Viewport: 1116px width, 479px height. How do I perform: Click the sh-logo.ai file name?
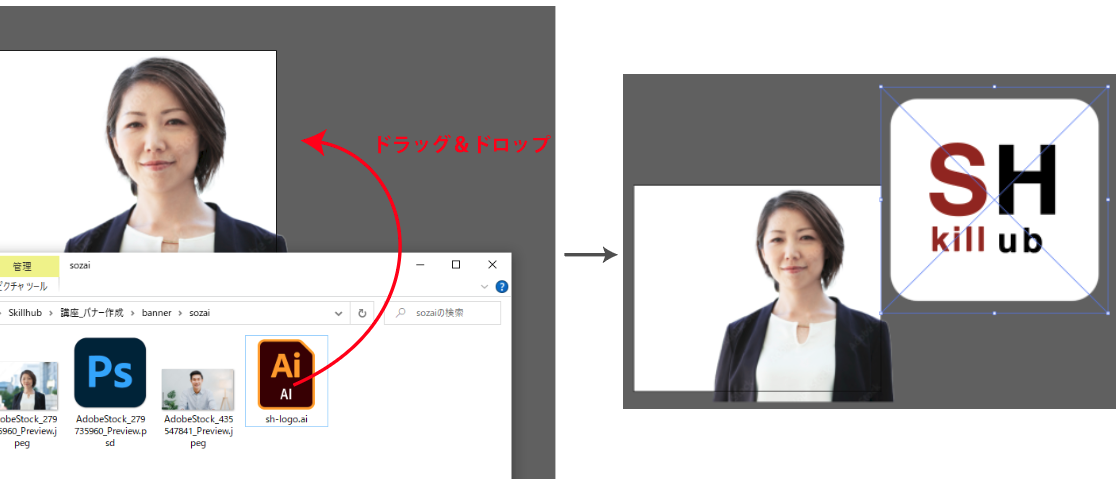pyautogui.click(x=286, y=419)
